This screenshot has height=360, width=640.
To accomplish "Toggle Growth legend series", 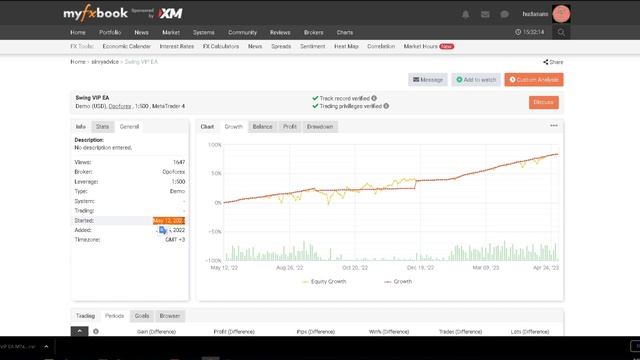I will pos(398,282).
